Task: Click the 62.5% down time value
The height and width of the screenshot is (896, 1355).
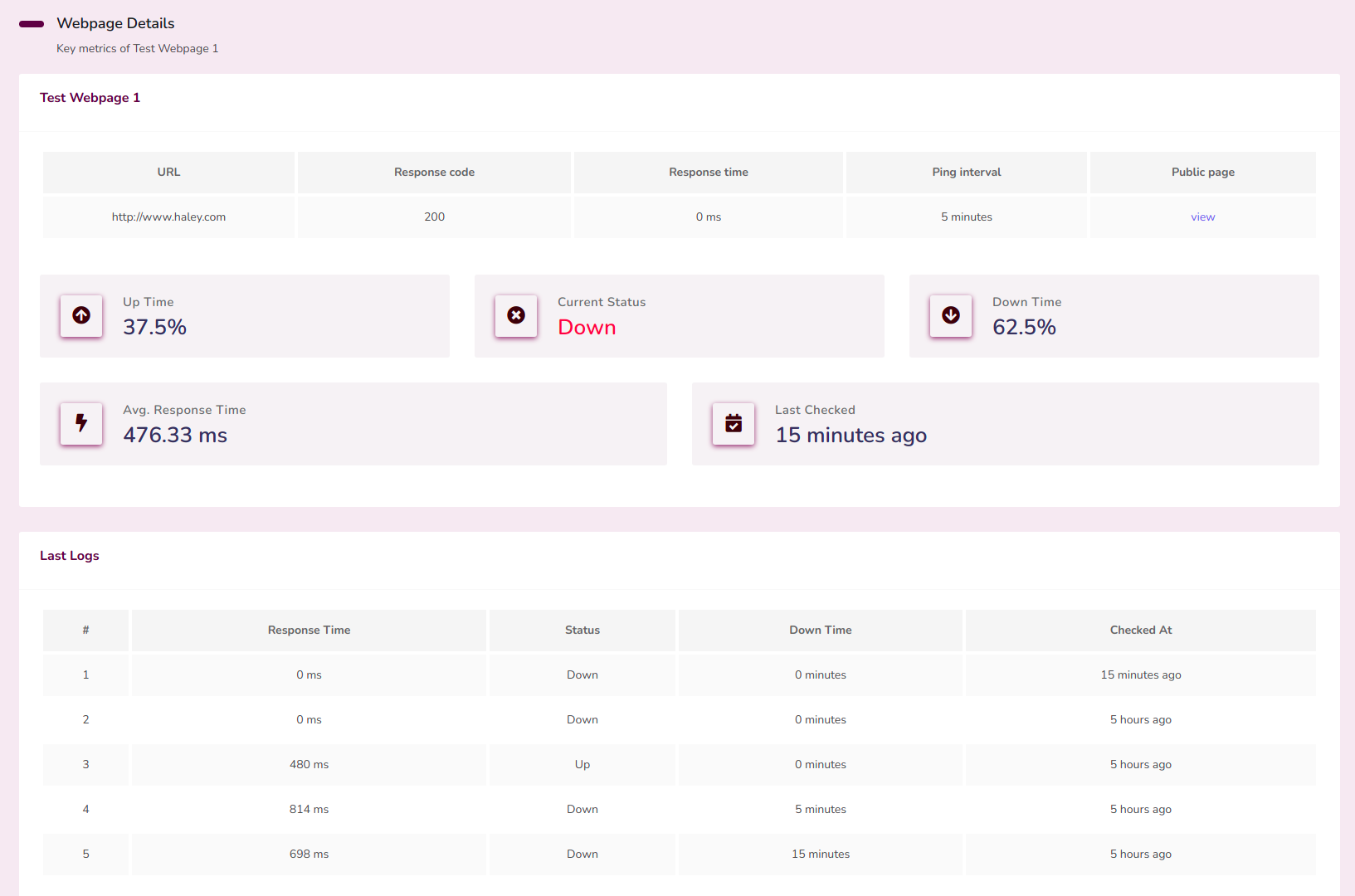Action: coord(1024,328)
